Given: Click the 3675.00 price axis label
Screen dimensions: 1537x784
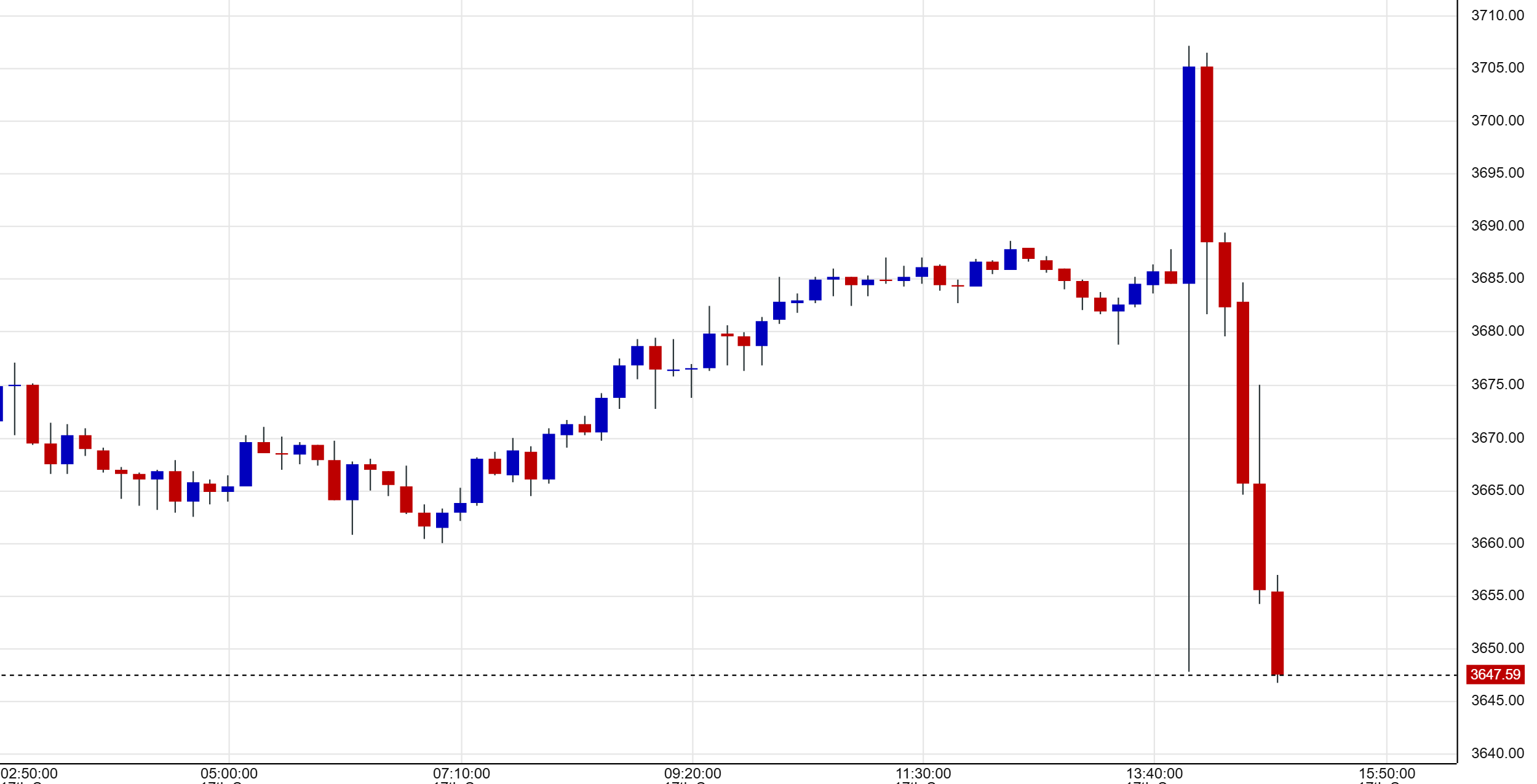Looking at the screenshot, I should [1497, 384].
